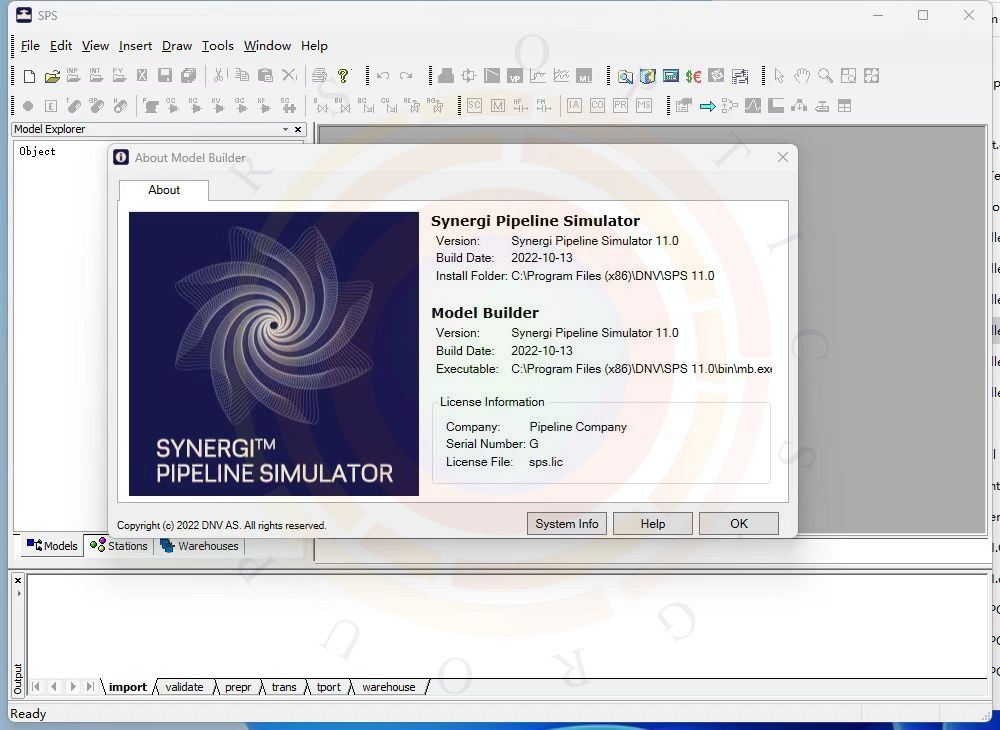Switch to the Models tab

[52, 546]
